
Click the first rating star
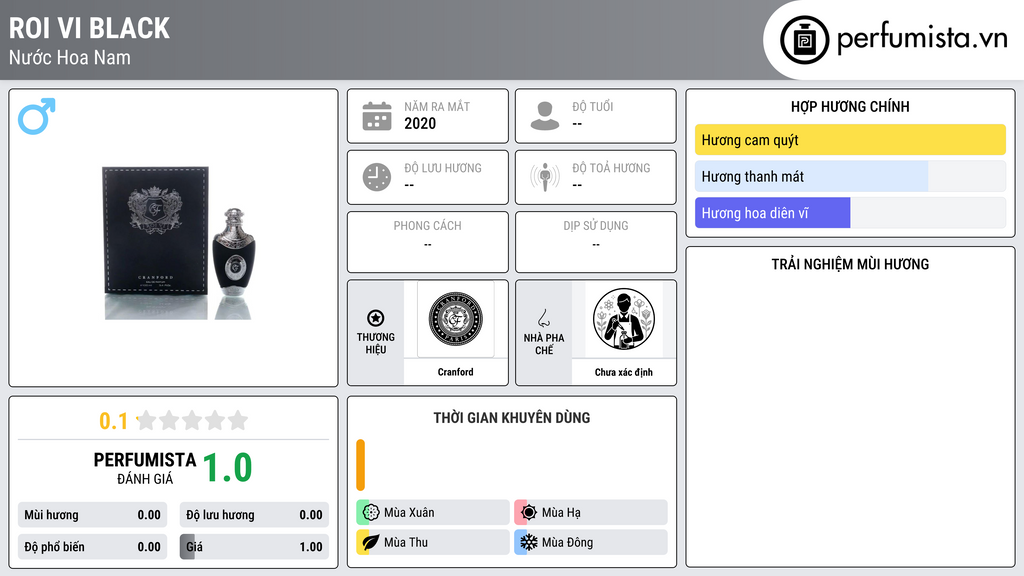pyautogui.click(x=147, y=420)
